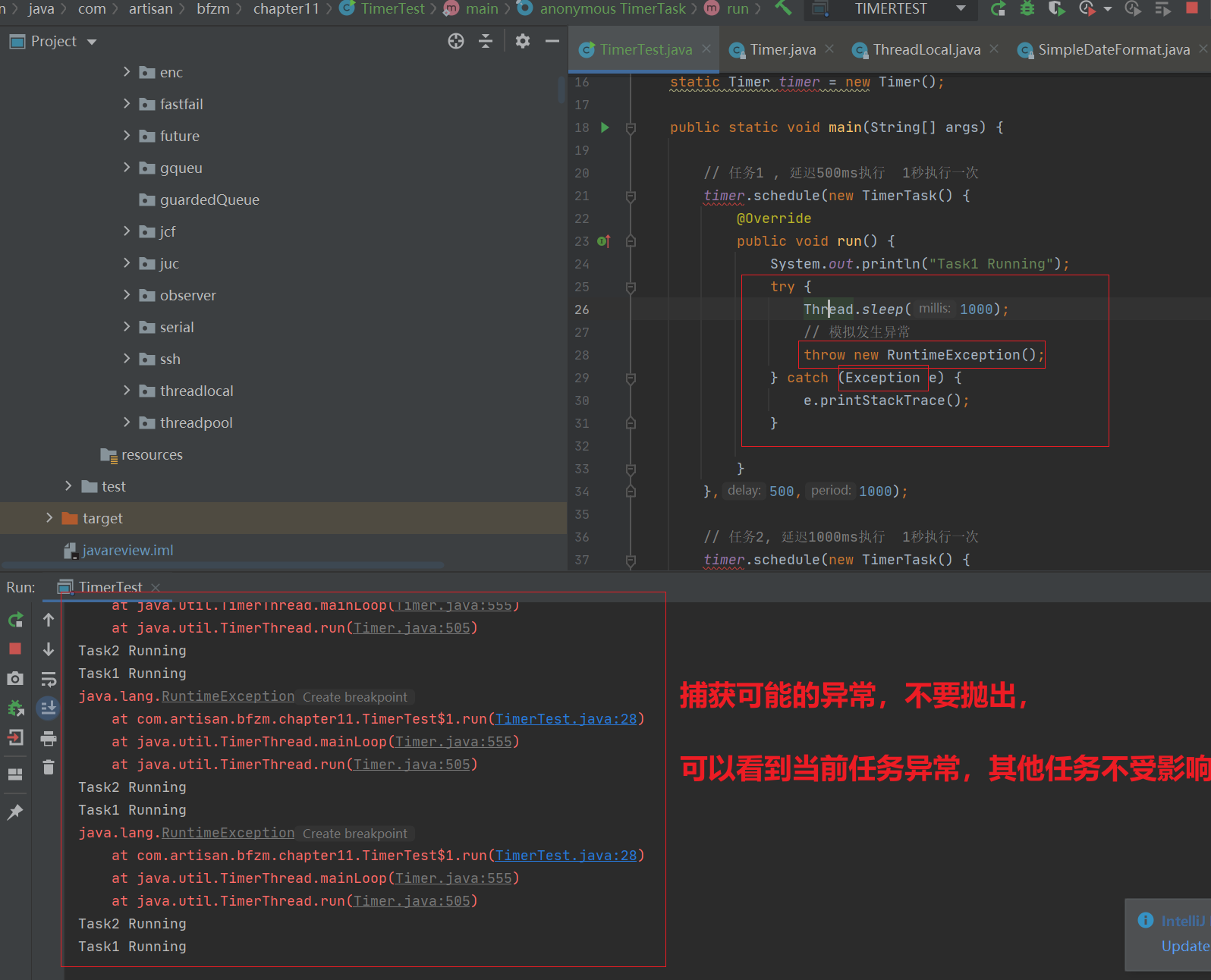Click the threadlocal folder in tree
This screenshot has width=1211, height=980.
click(x=197, y=391)
